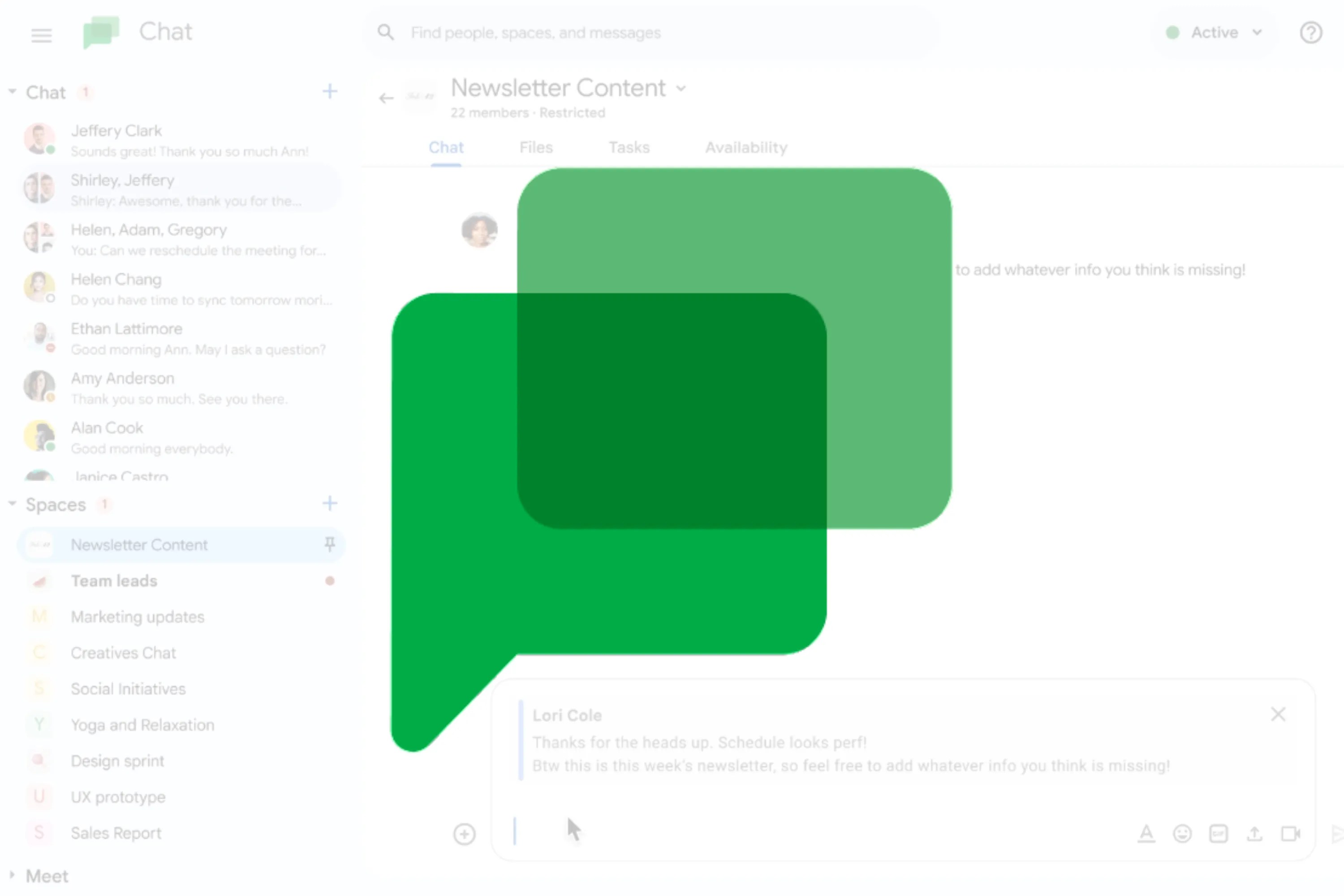Open the Team leads space
The width and height of the screenshot is (1344, 896).
114,581
